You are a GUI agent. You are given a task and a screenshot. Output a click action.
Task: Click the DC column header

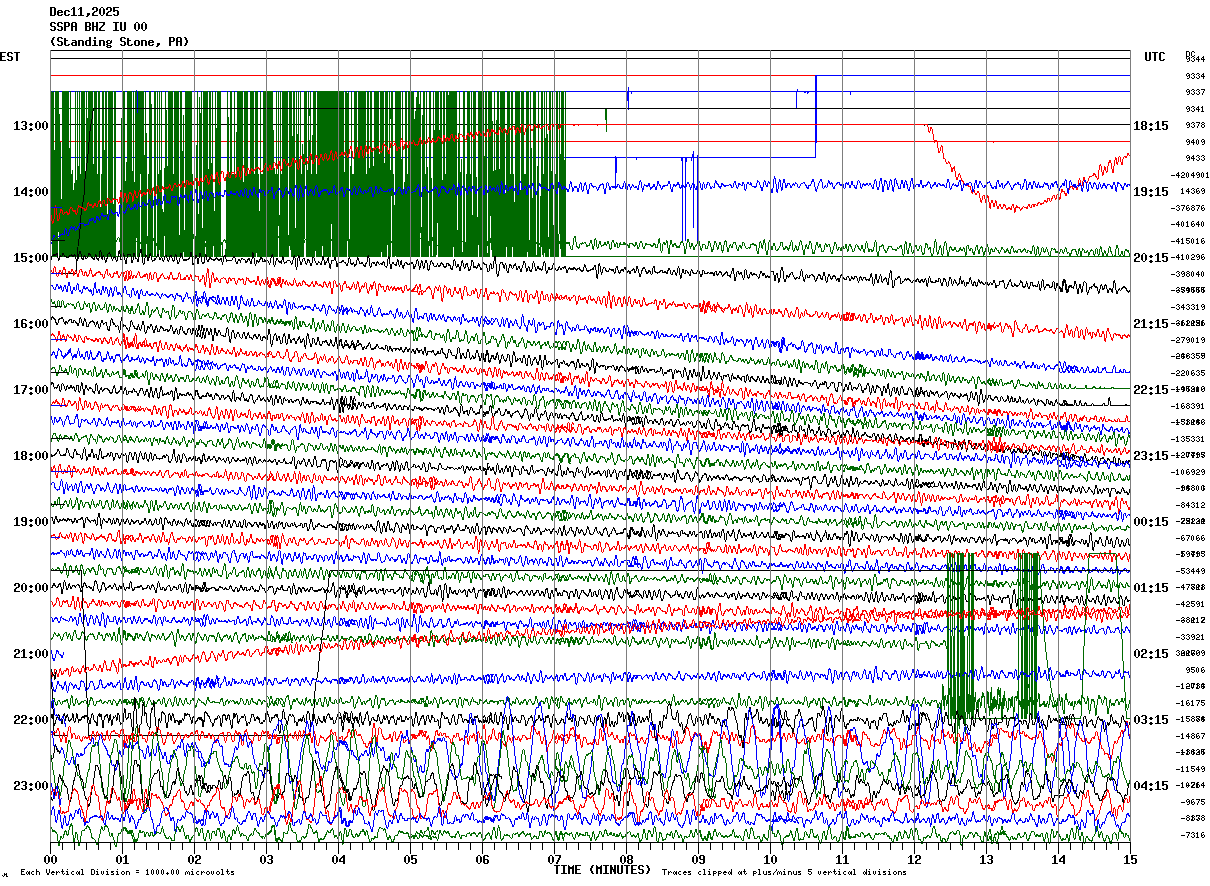click(x=1190, y=54)
